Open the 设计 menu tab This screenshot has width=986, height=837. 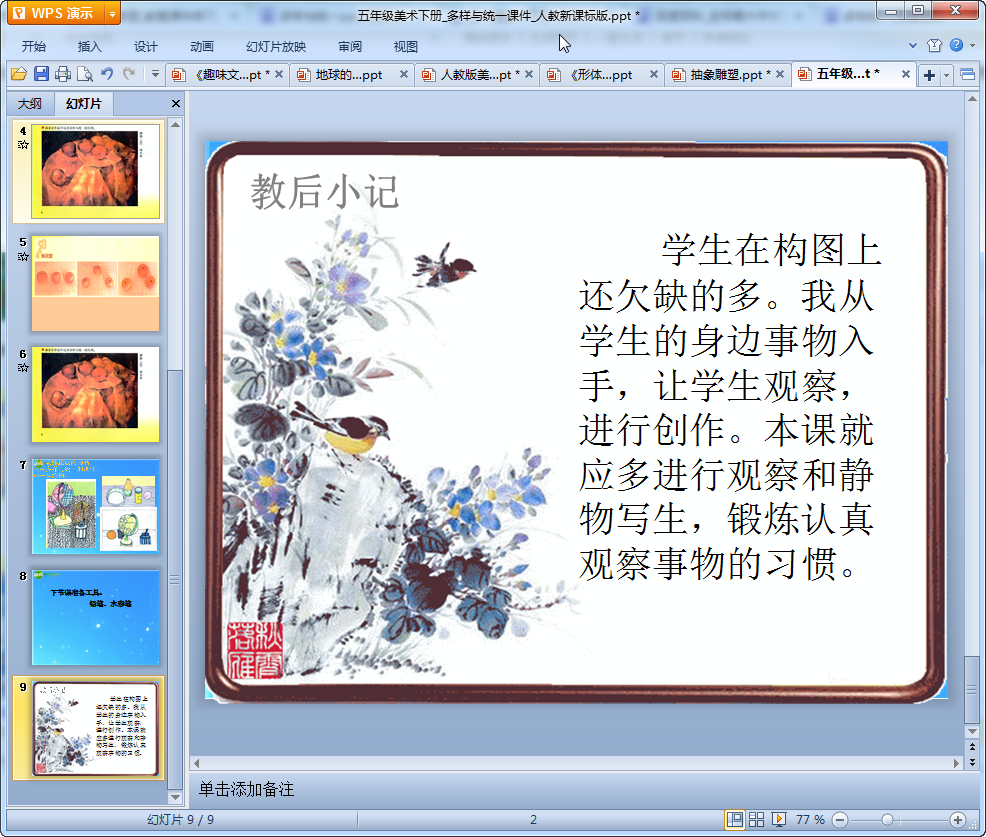145,46
